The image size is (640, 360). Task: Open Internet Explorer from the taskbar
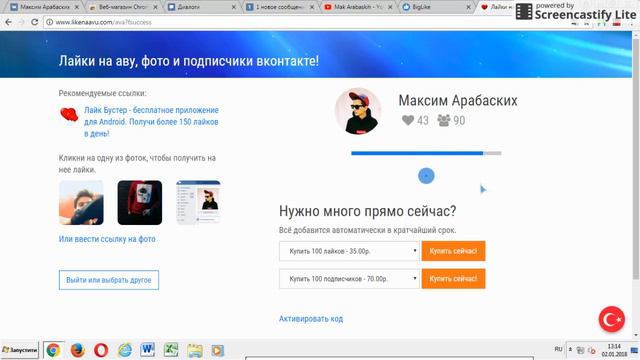tap(125, 350)
